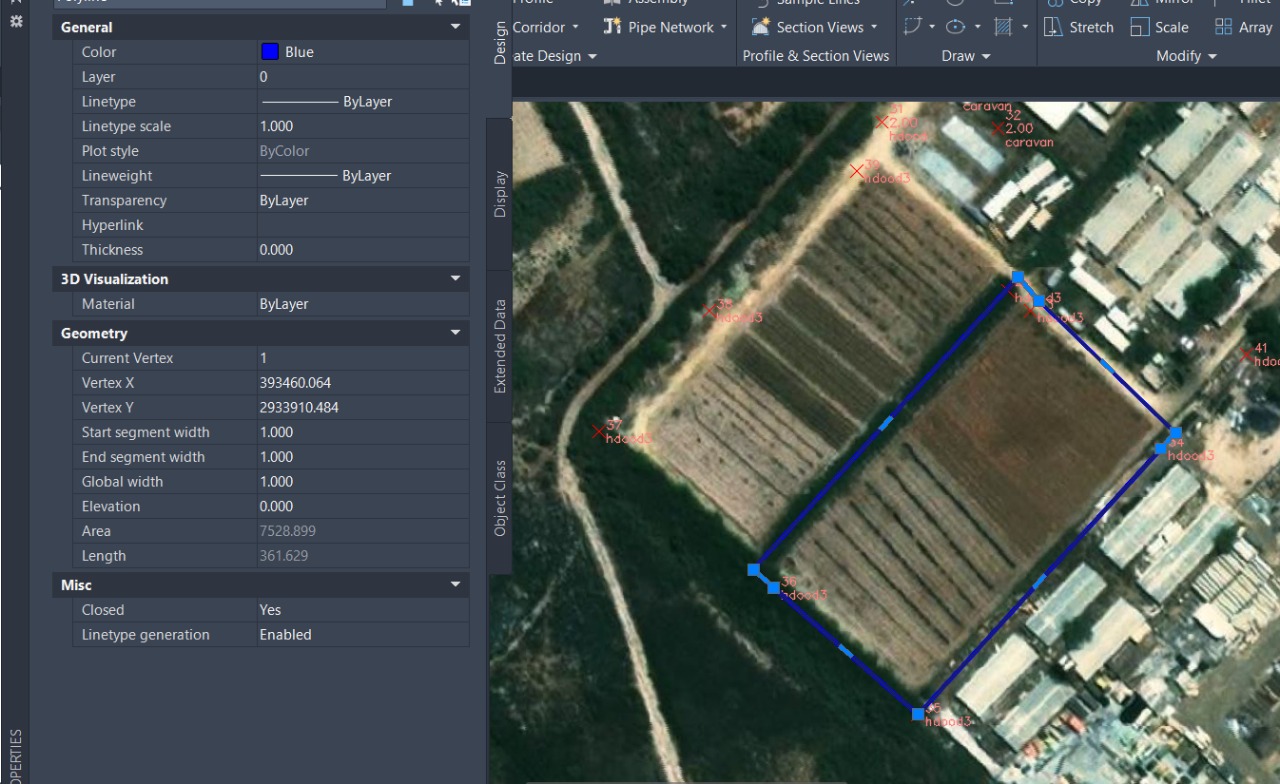
Task: Click the Stretch tool icon
Action: pyautogui.click(x=1053, y=27)
